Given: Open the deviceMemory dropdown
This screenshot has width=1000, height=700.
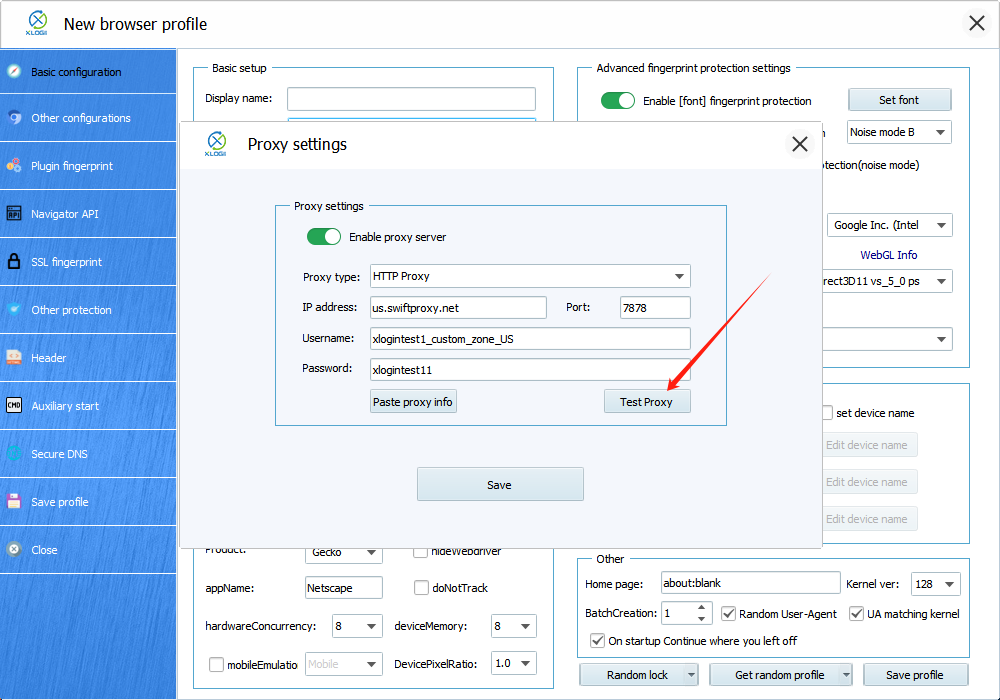Looking at the screenshot, I should tap(514, 626).
